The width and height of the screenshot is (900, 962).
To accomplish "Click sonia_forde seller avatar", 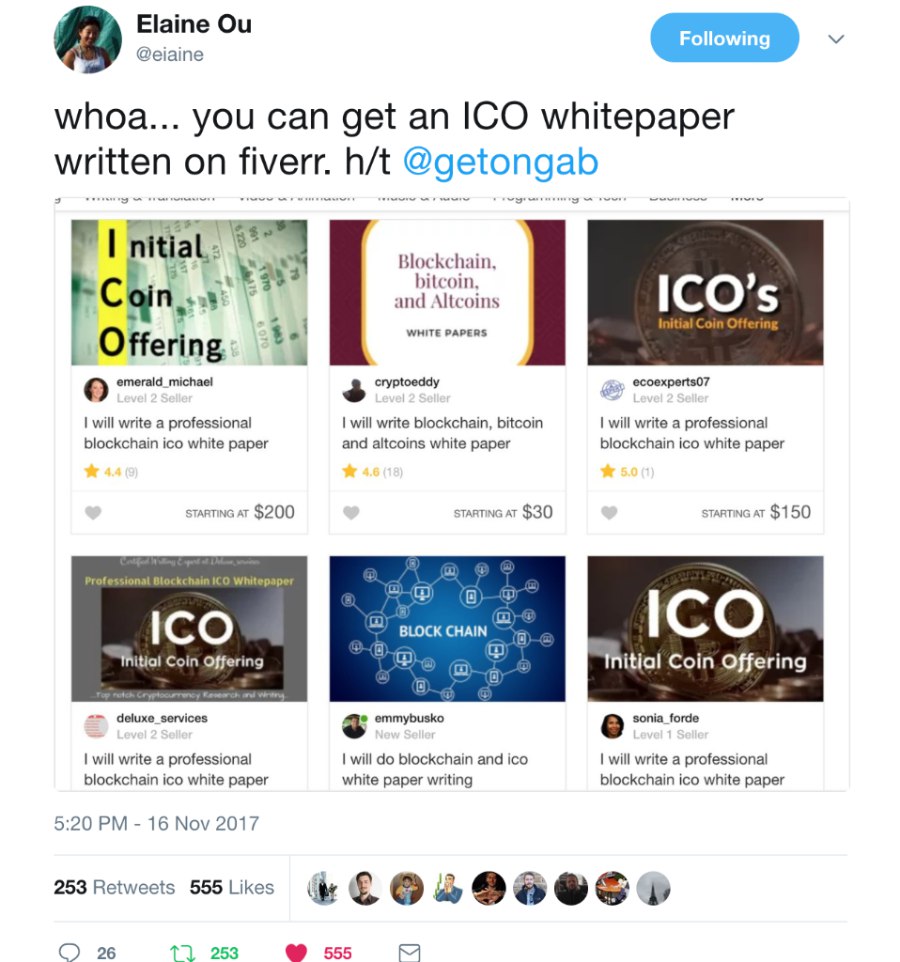I will coord(612,726).
